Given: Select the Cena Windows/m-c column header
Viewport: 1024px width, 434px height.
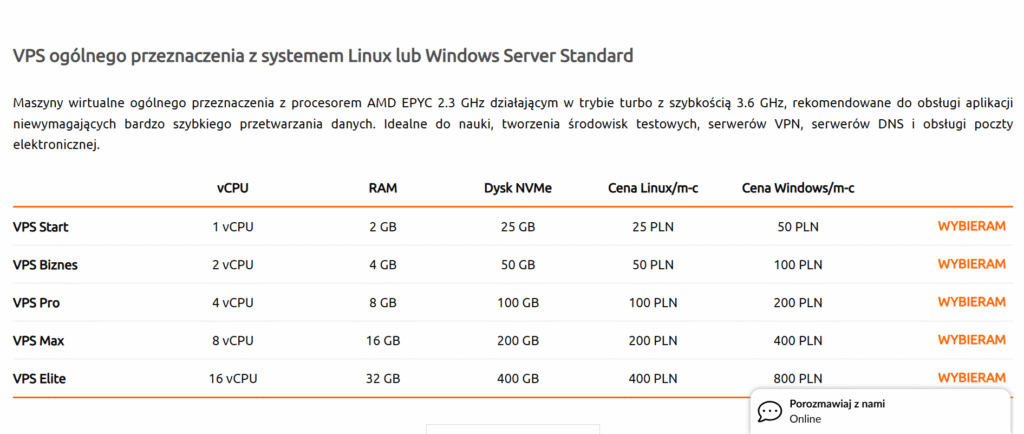Looking at the screenshot, I should pyautogui.click(x=798, y=187).
